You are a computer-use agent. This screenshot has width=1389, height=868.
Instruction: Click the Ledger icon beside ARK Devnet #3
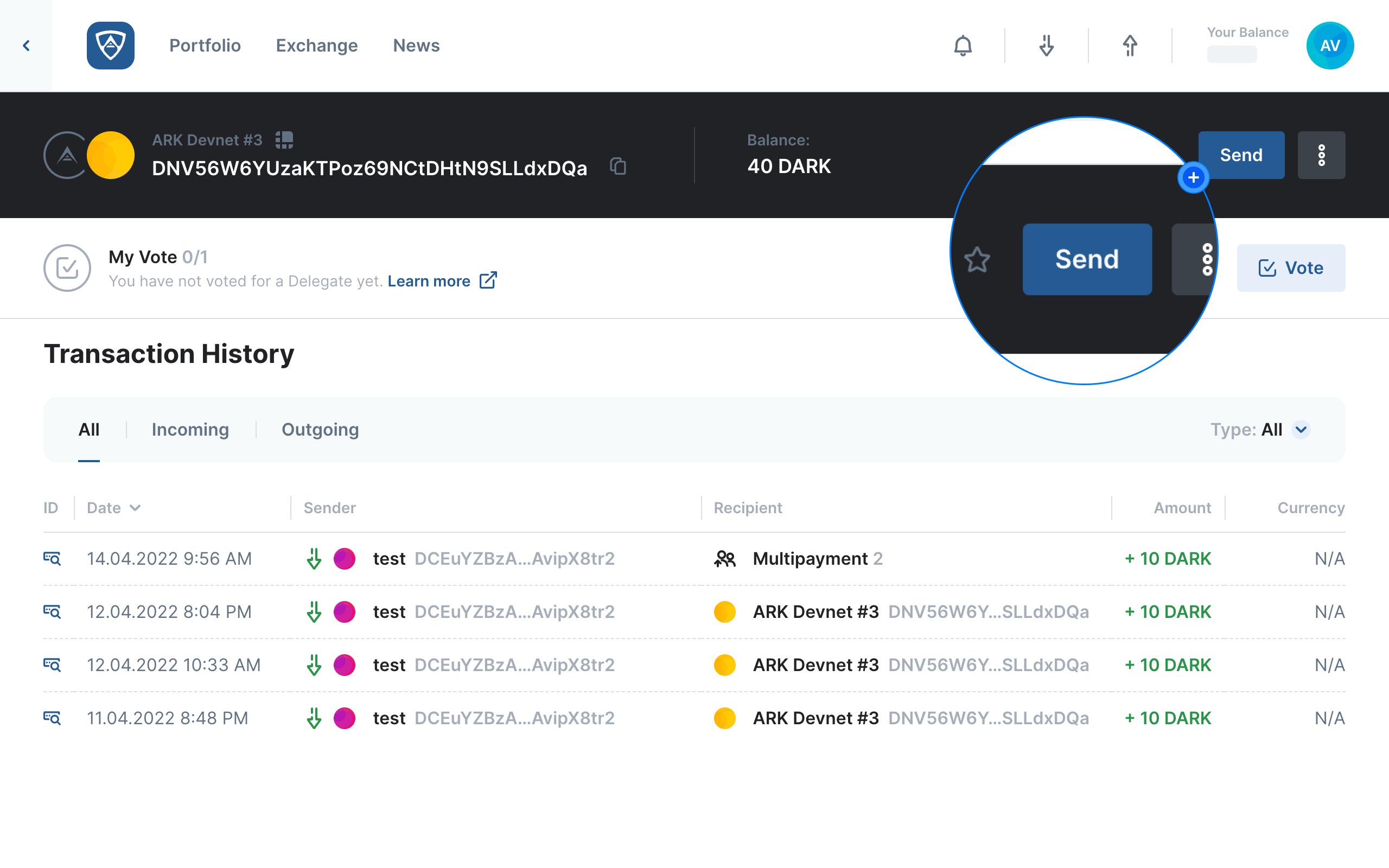[284, 139]
